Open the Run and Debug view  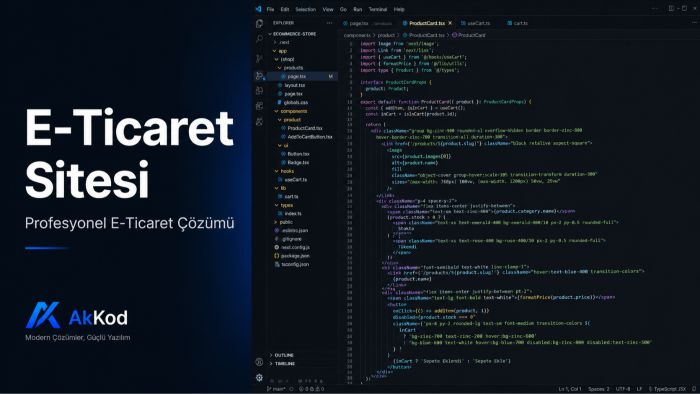point(259,75)
